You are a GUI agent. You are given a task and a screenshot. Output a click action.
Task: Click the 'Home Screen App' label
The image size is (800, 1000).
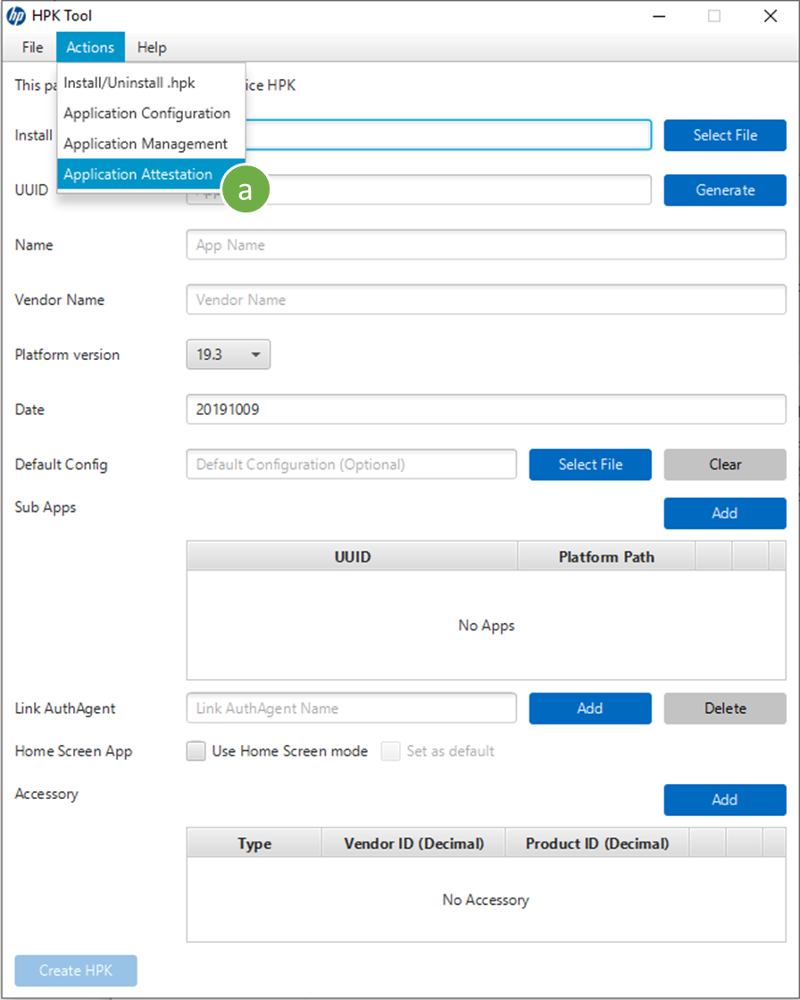[x=73, y=751]
